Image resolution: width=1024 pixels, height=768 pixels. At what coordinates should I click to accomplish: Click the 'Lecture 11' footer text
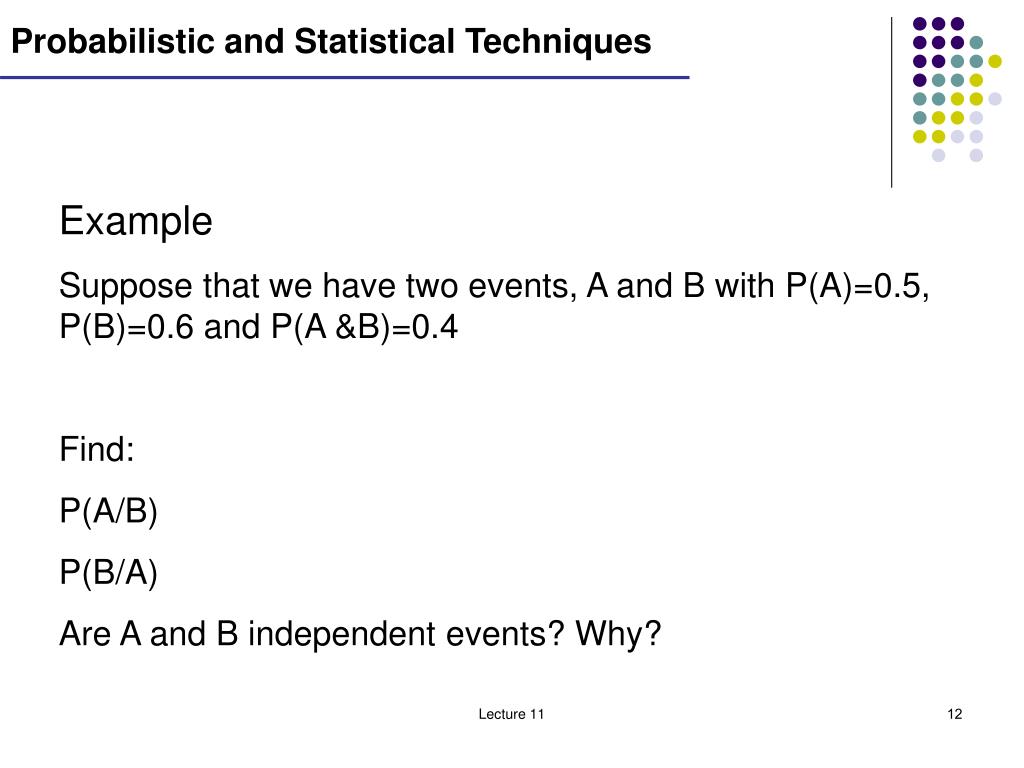(511, 714)
